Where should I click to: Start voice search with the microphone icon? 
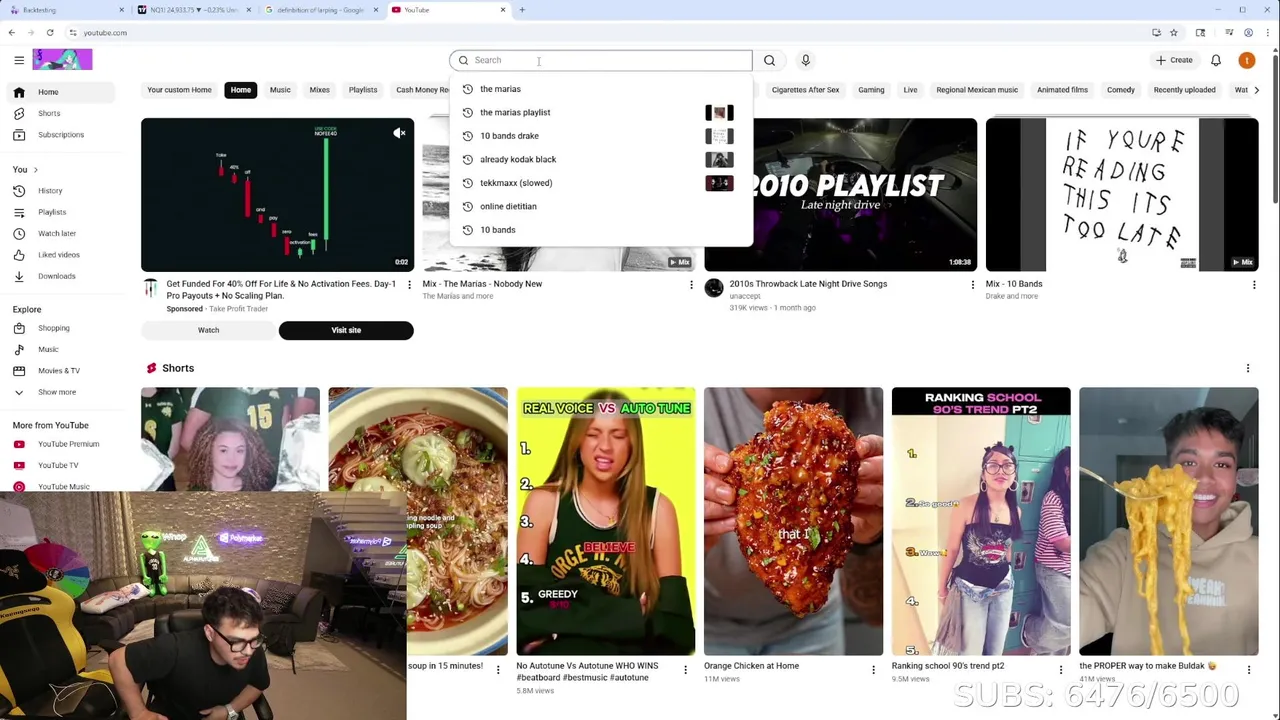pos(805,60)
